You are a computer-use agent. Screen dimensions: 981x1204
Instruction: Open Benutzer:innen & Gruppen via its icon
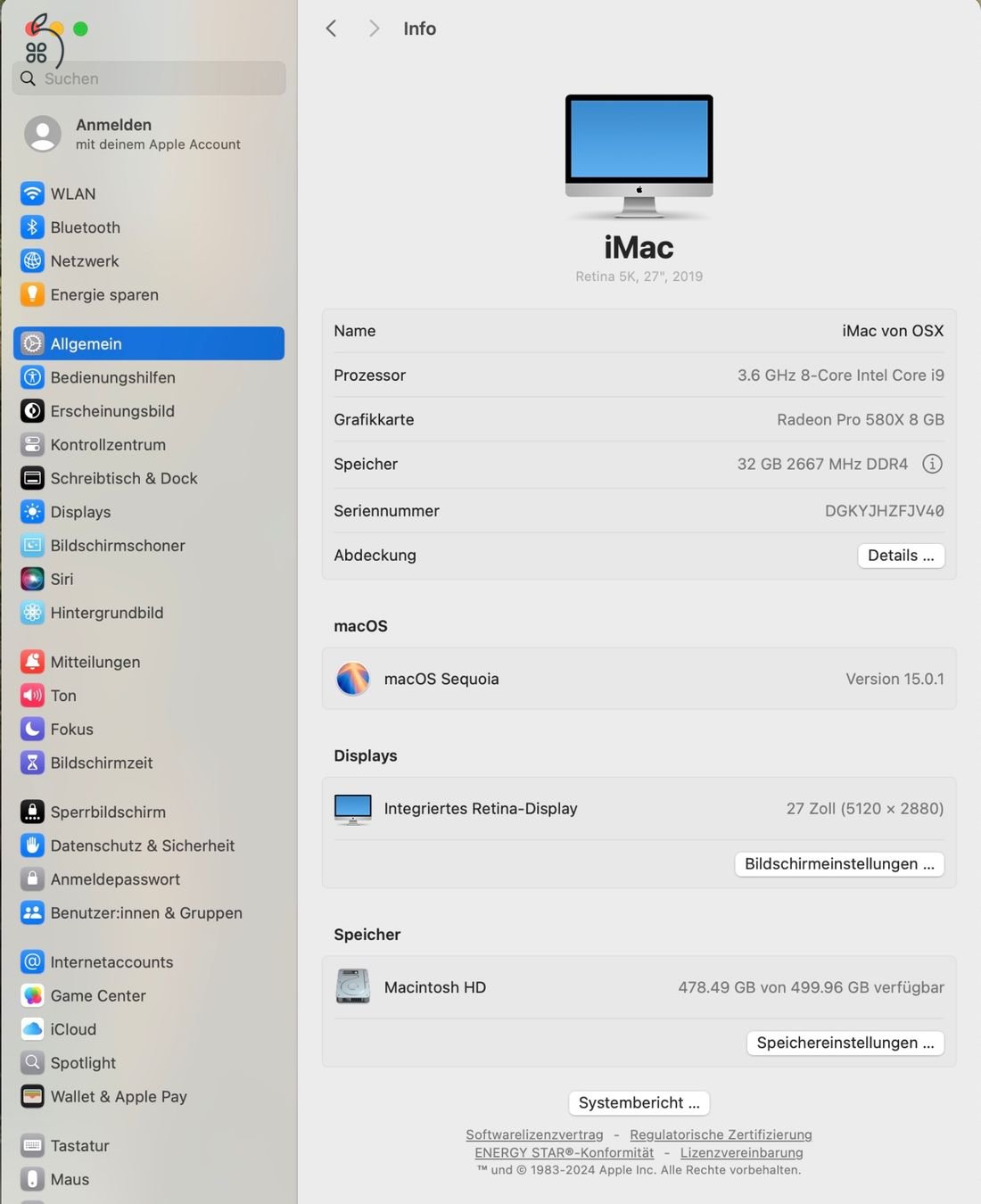coord(32,912)
